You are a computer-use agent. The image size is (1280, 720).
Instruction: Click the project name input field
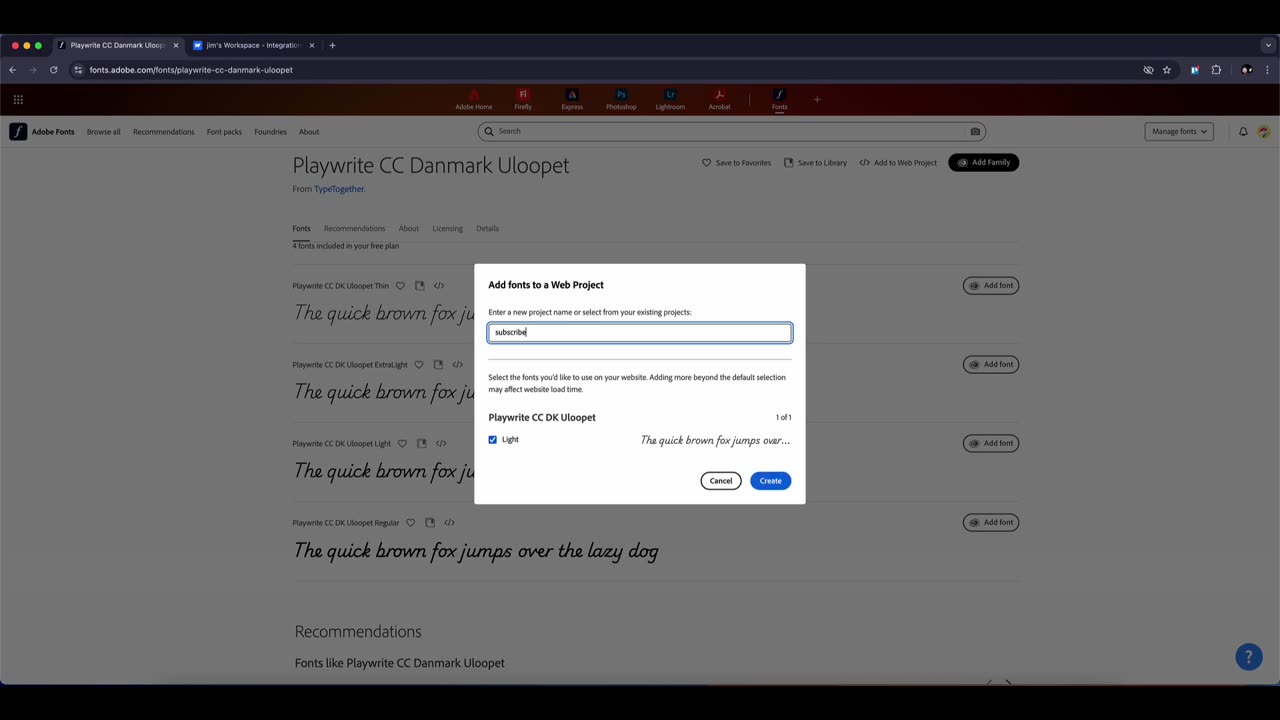click(640, 332)
